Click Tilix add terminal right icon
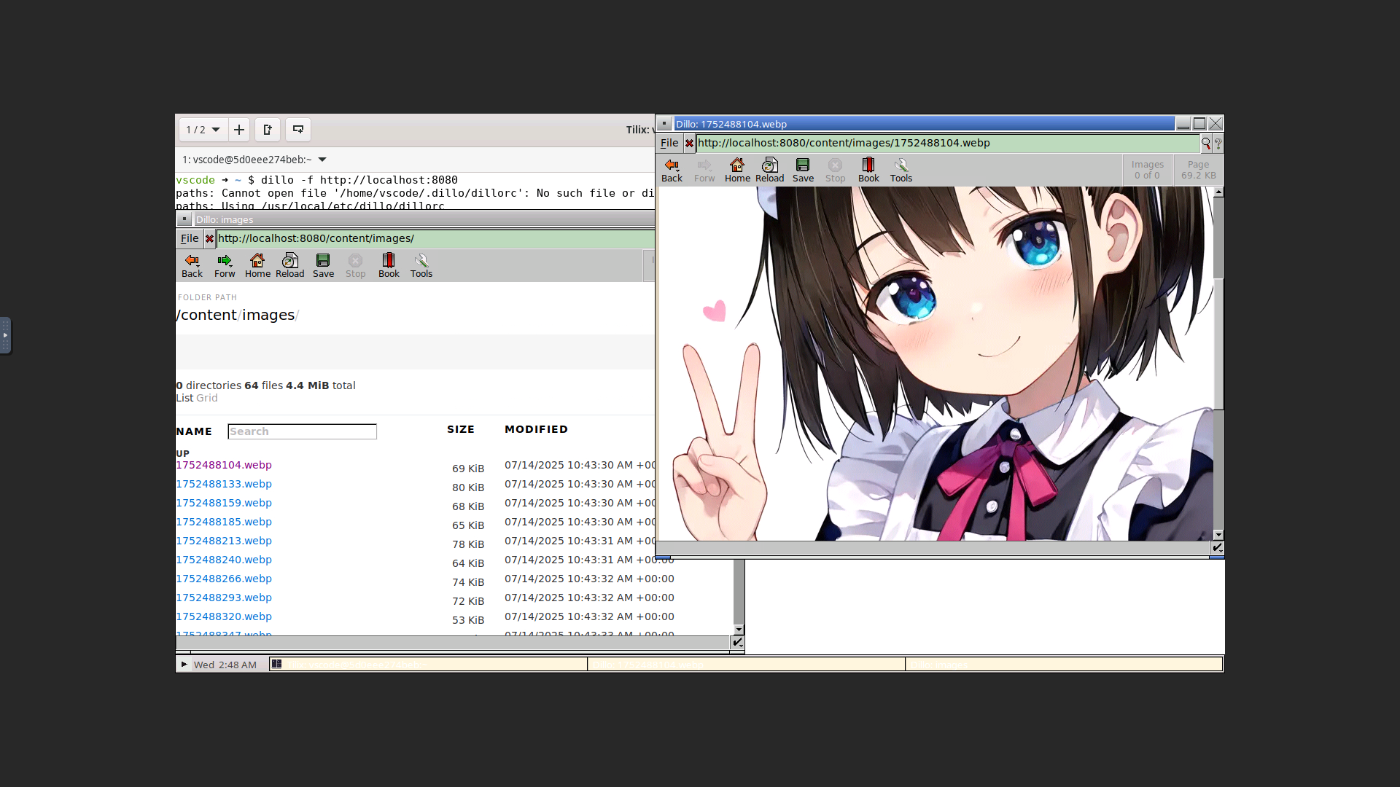Viewport: 1400px width, 787px height. click(x=267, y=130)
